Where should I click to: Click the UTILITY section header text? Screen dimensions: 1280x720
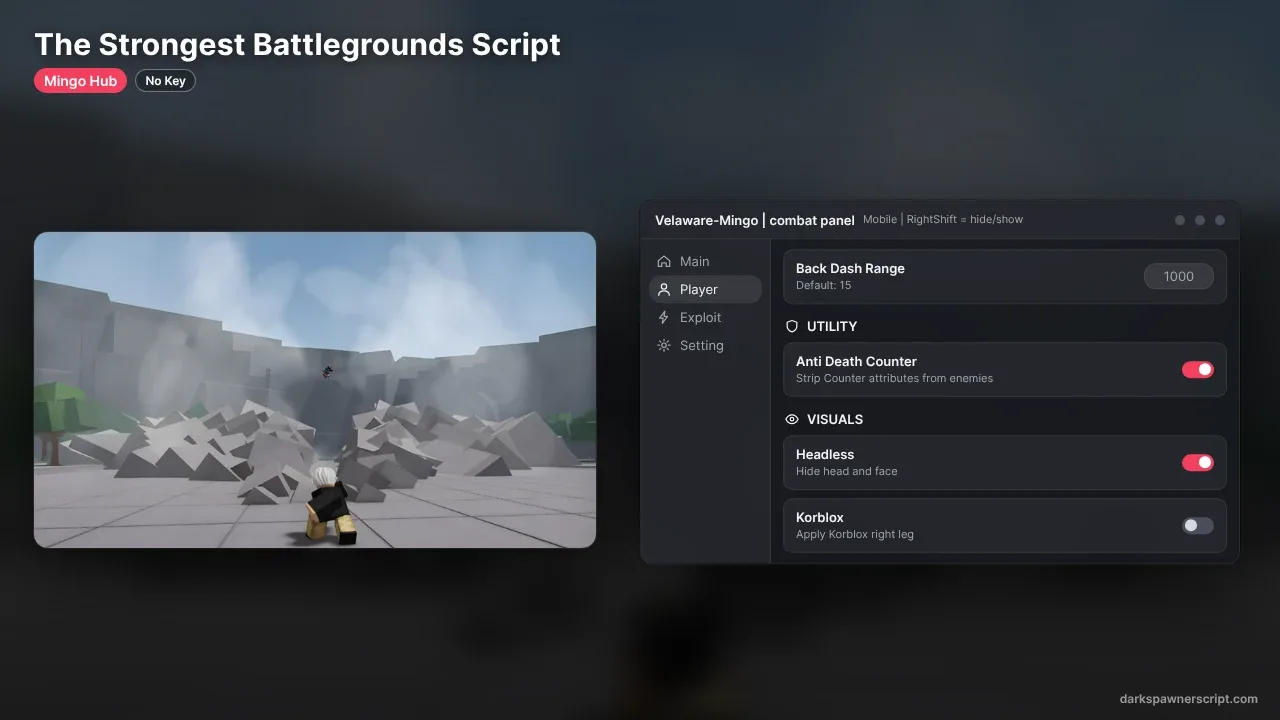pos(832,326)
